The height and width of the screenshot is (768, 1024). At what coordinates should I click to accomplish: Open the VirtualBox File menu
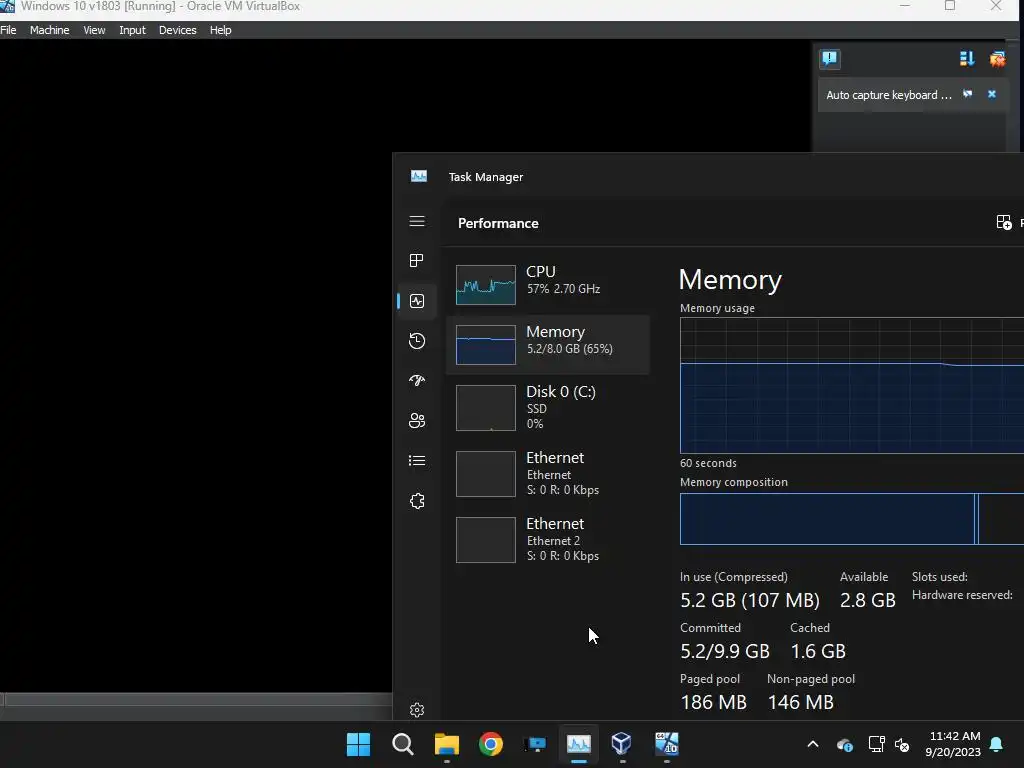(x=8, y=30)
